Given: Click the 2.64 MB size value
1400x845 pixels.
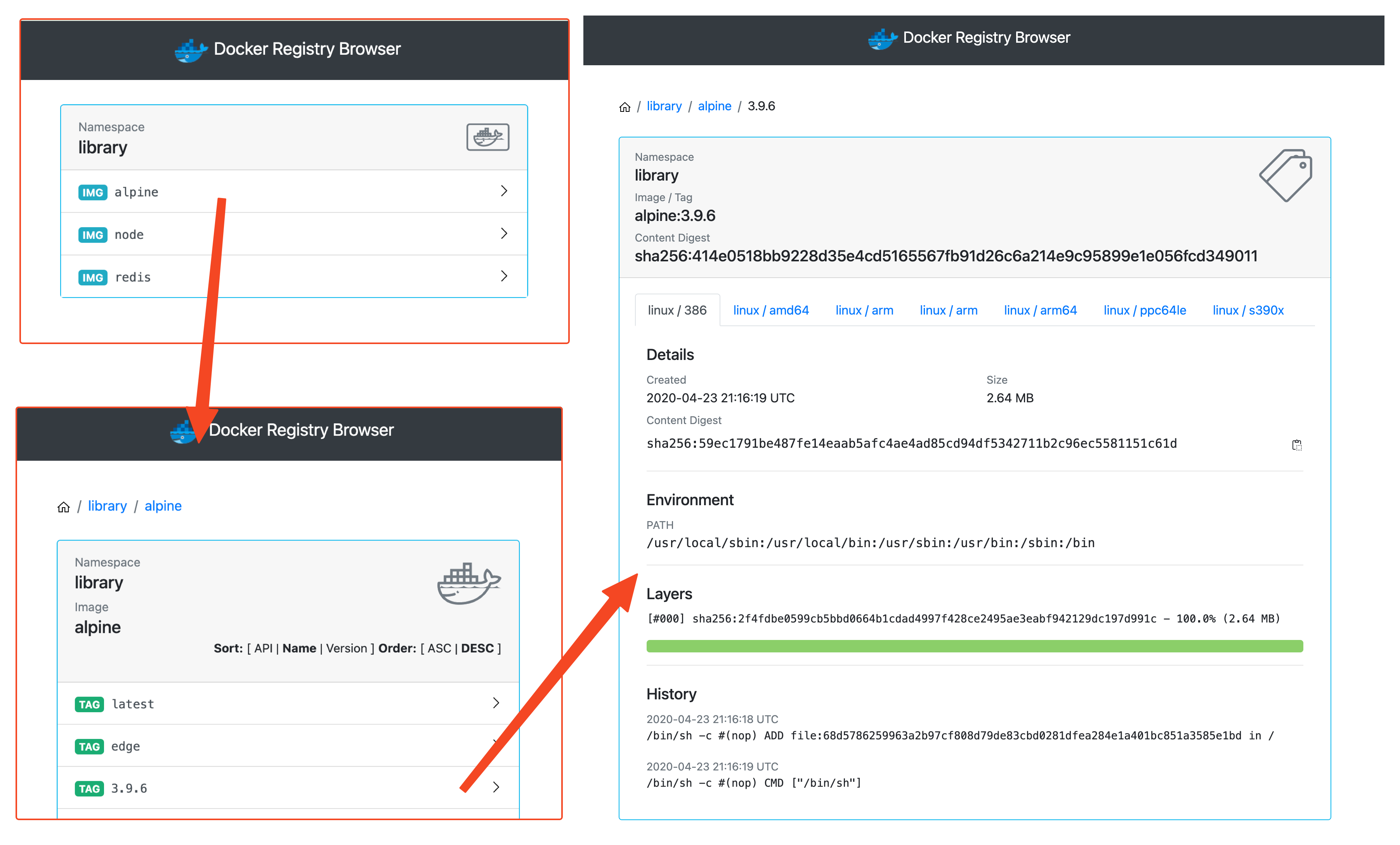Looking at the screenshot, I should pyautogui.click(x=1010, y=398).
